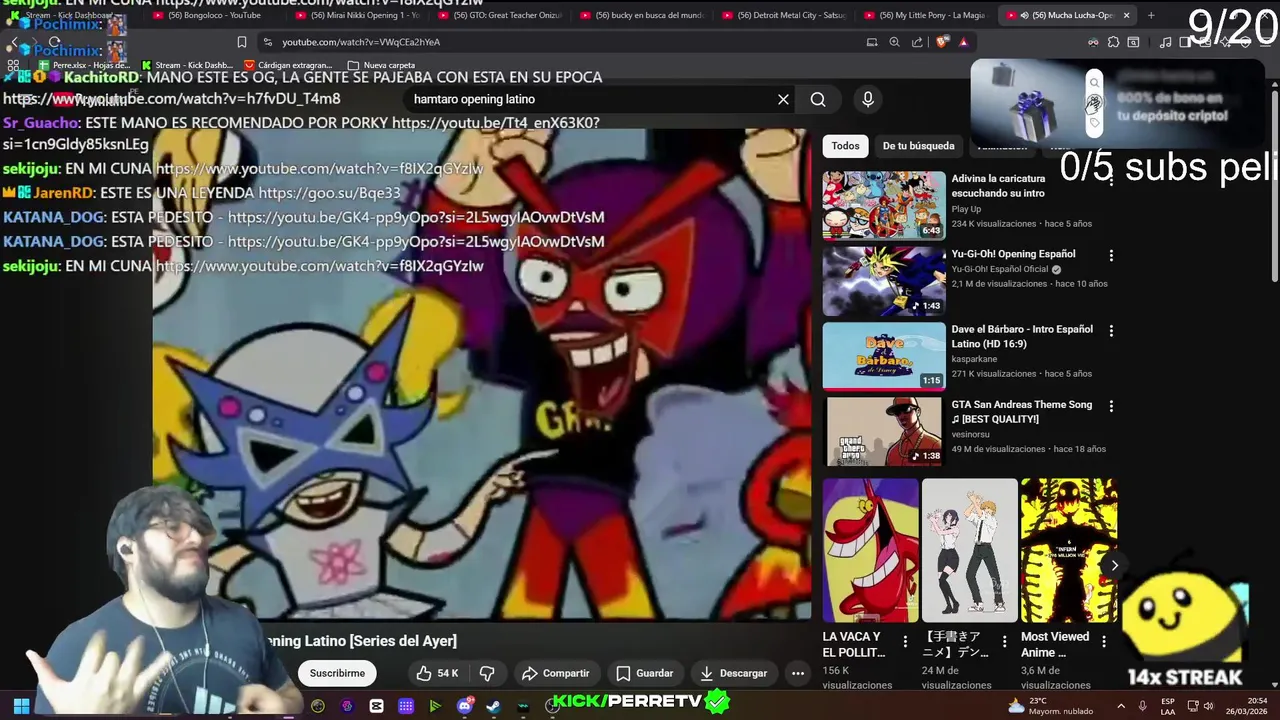Open CapCut from the taskbar
The height and width of the screenshot is (720, 1280).
(x=376, y=706)
